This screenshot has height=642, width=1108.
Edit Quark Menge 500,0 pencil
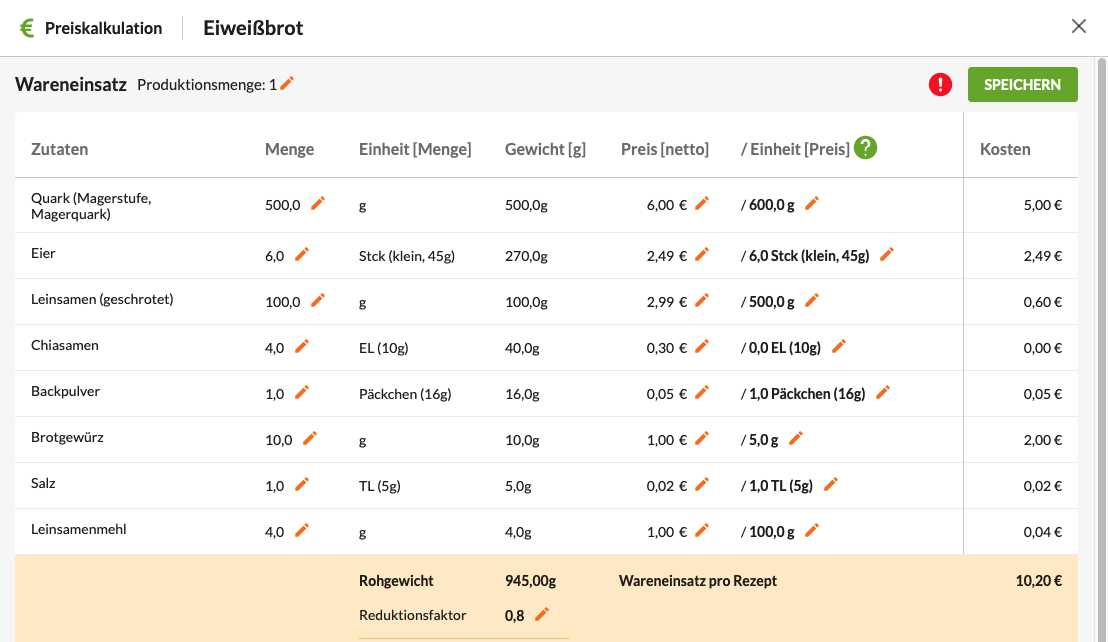click(318, 203)
